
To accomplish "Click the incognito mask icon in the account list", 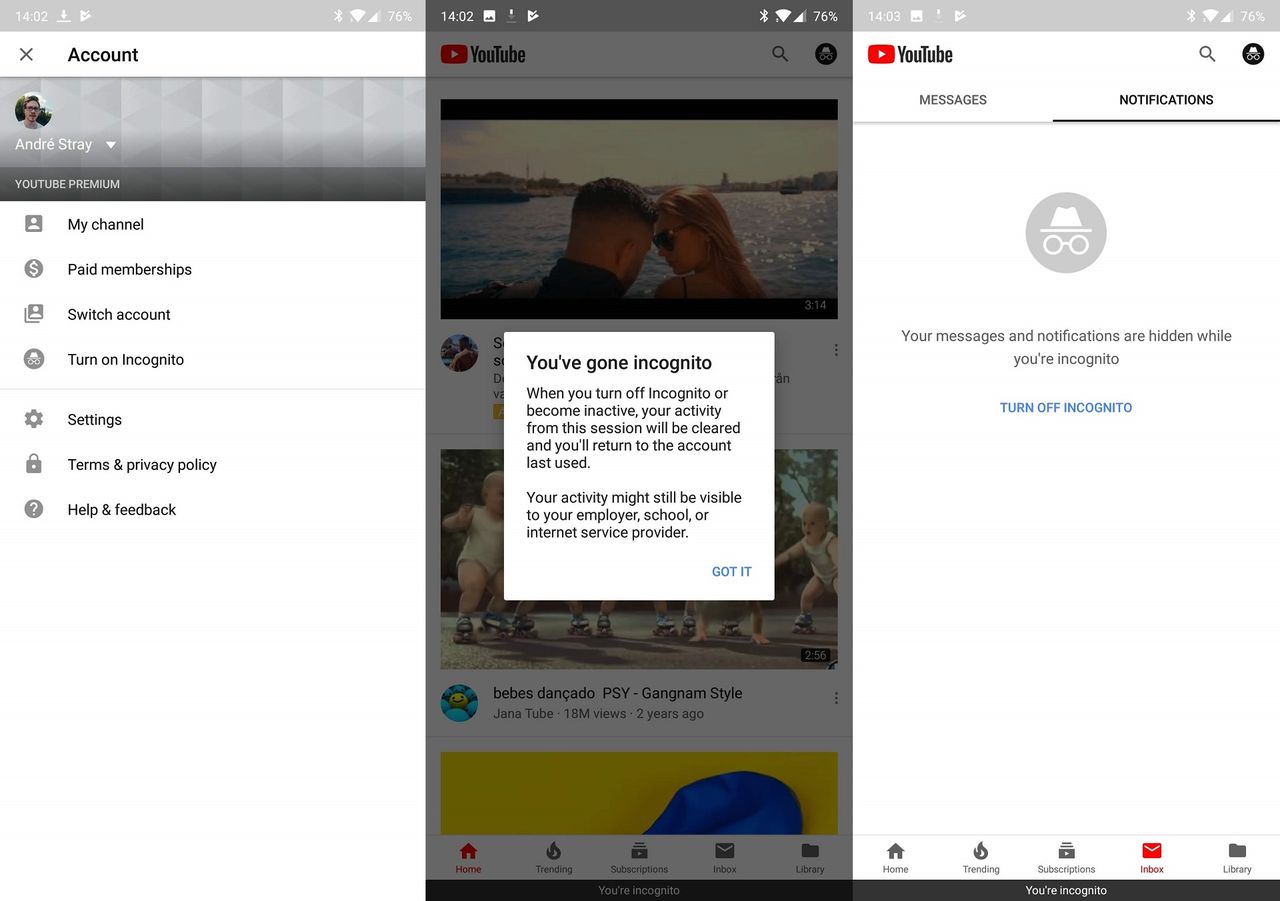I will [34, 359].
